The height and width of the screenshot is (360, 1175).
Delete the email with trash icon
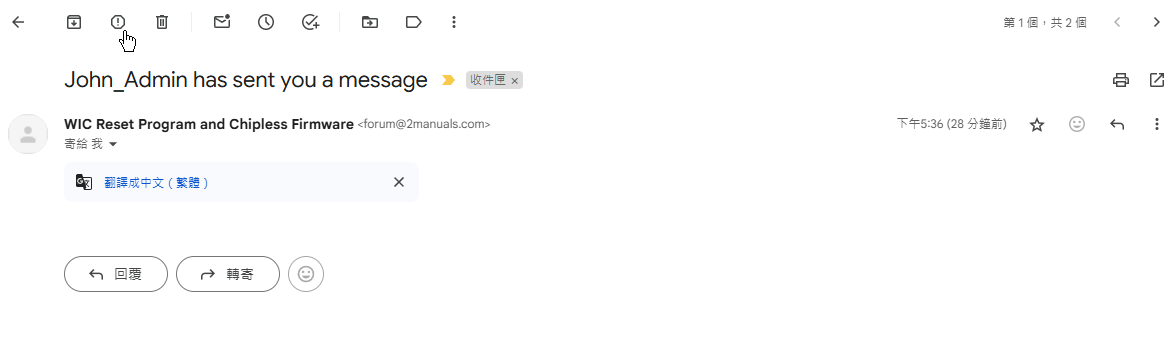pyautogui.click(x=162, y=22)
